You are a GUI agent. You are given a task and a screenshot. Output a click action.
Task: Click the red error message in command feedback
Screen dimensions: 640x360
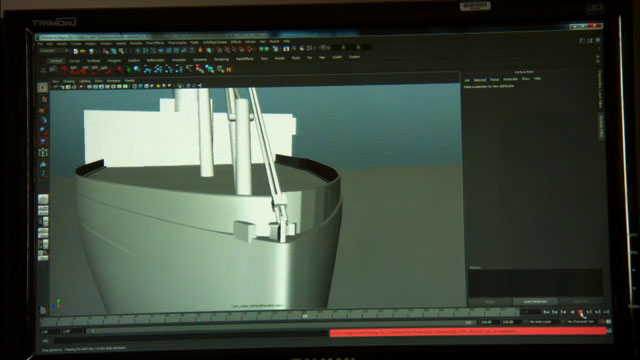468,332
